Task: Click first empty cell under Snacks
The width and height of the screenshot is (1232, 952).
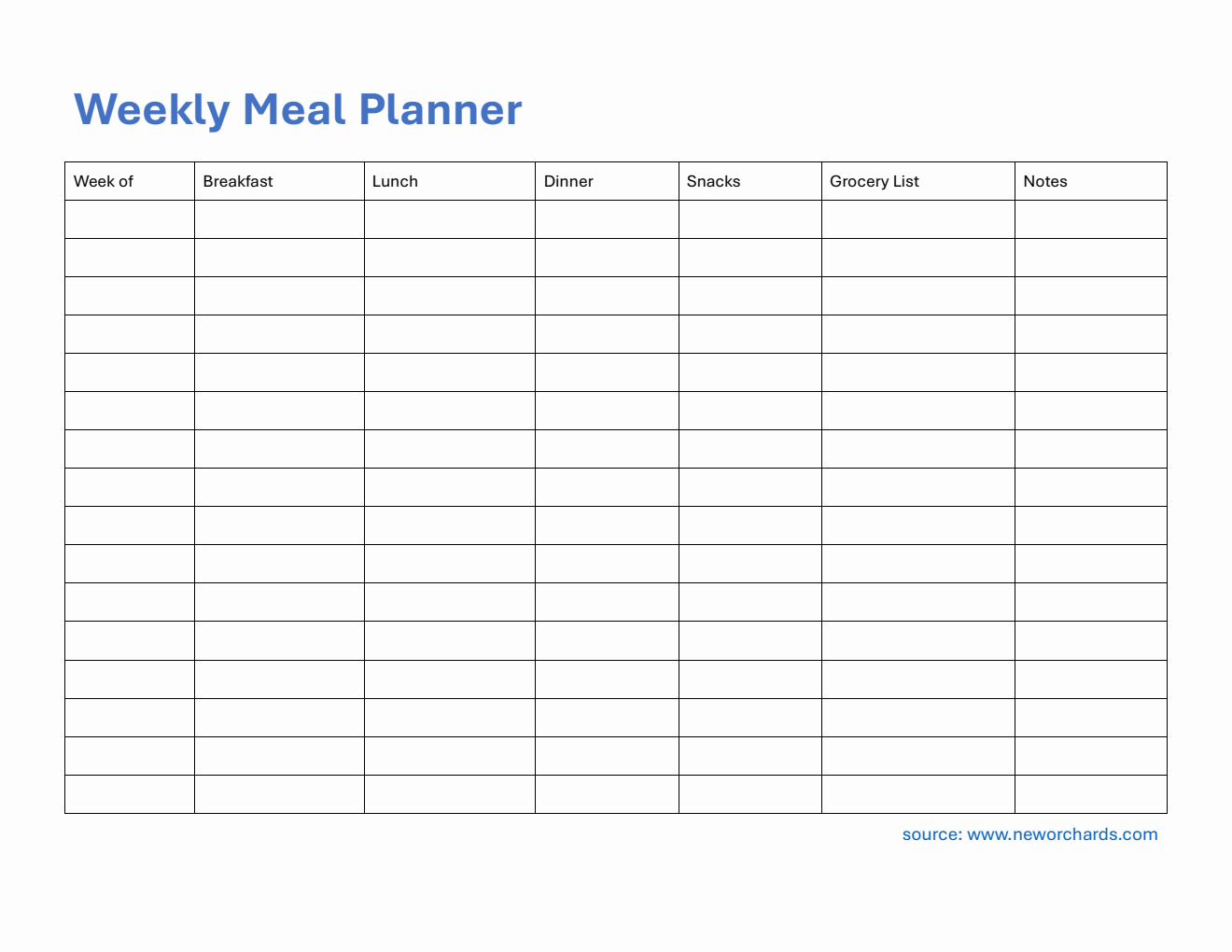Action: point(749,219)
